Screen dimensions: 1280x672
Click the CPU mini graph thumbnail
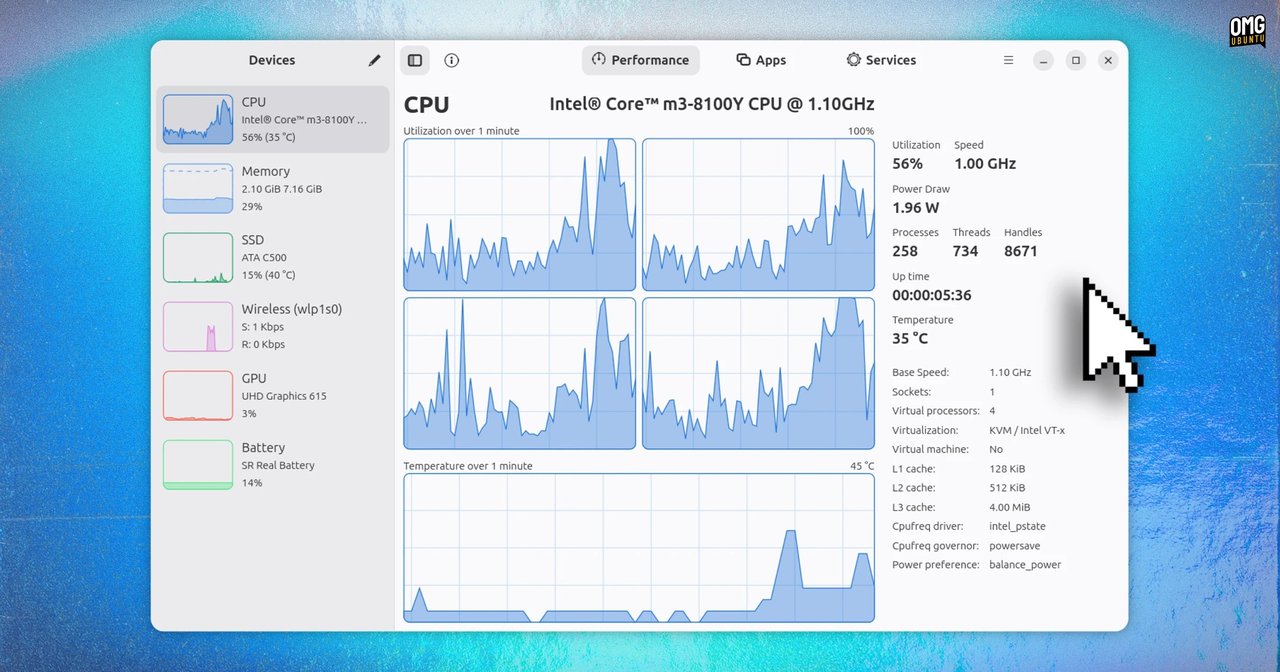pyautogui.click(x=198, y=119)
